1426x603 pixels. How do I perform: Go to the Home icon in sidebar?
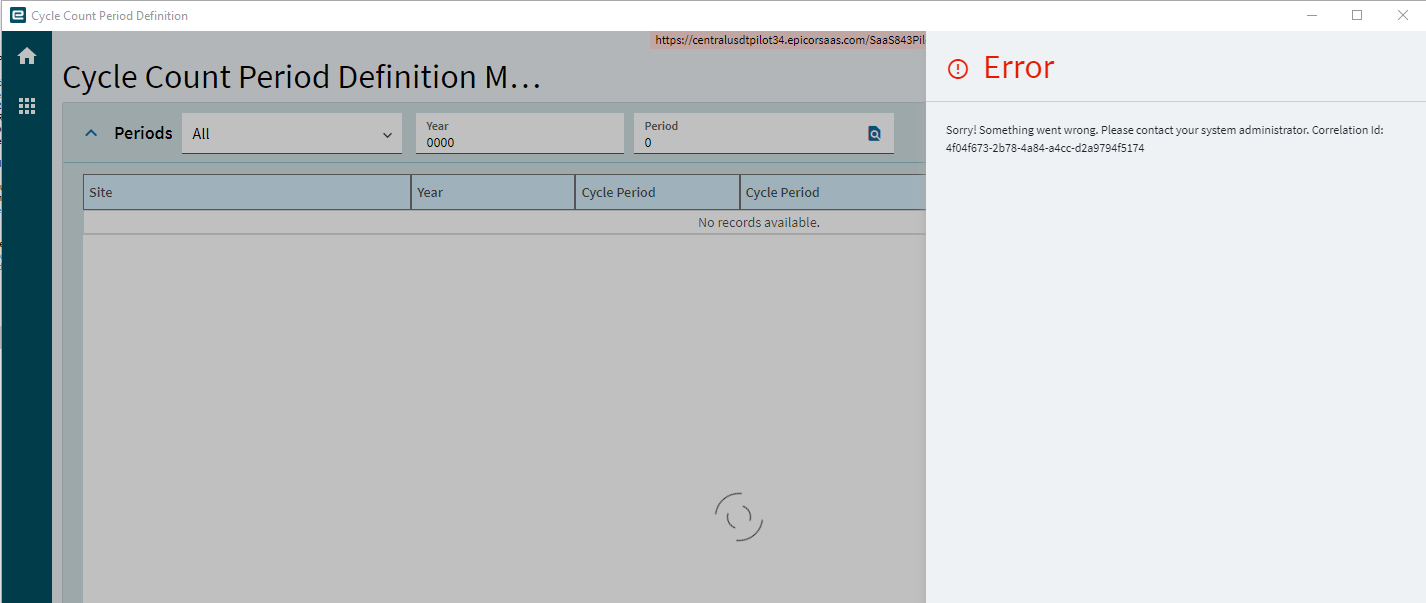tap(27, 57)
